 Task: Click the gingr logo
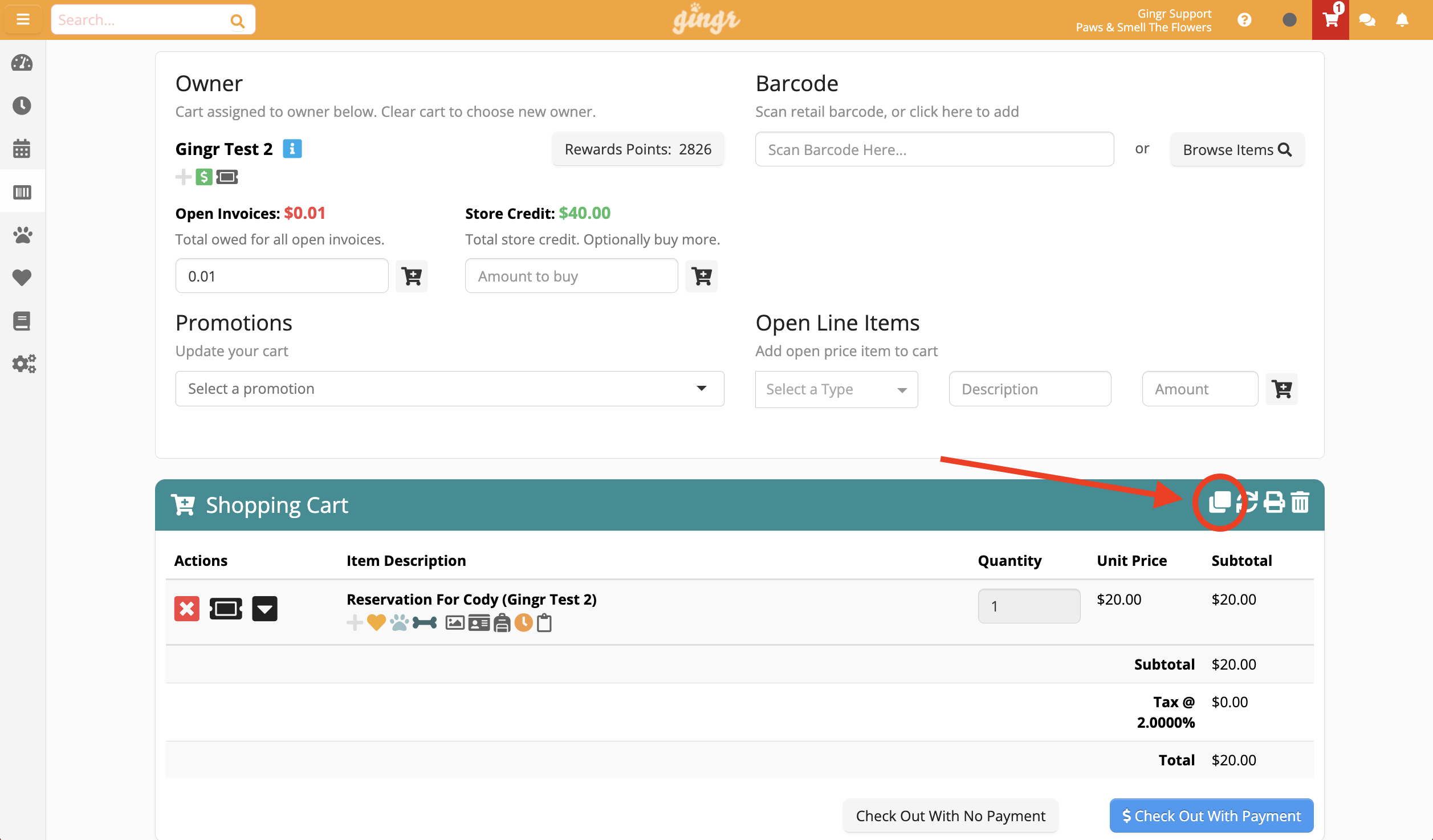(x=706, y=19)
